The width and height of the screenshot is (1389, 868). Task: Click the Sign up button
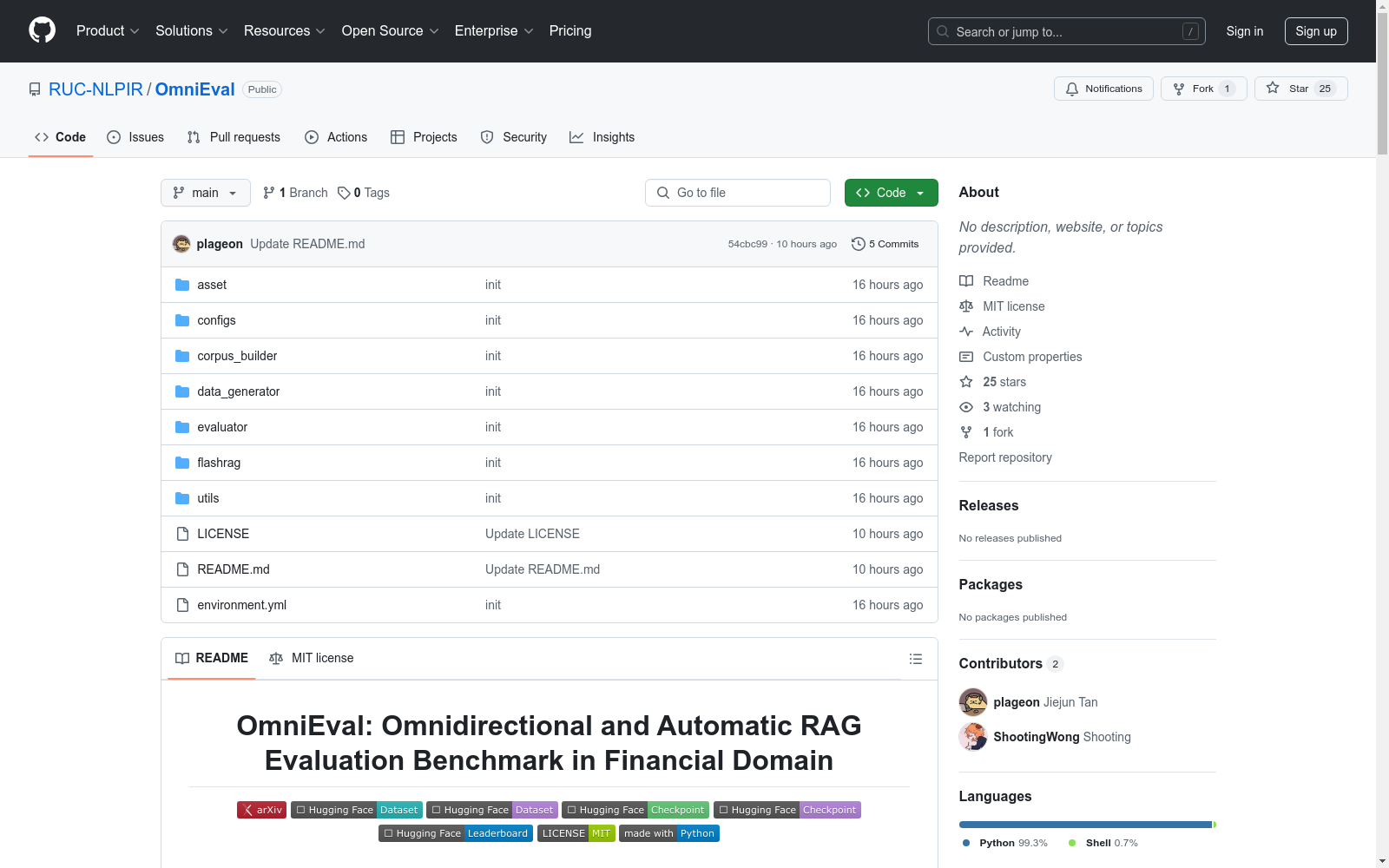point(1316,31)
